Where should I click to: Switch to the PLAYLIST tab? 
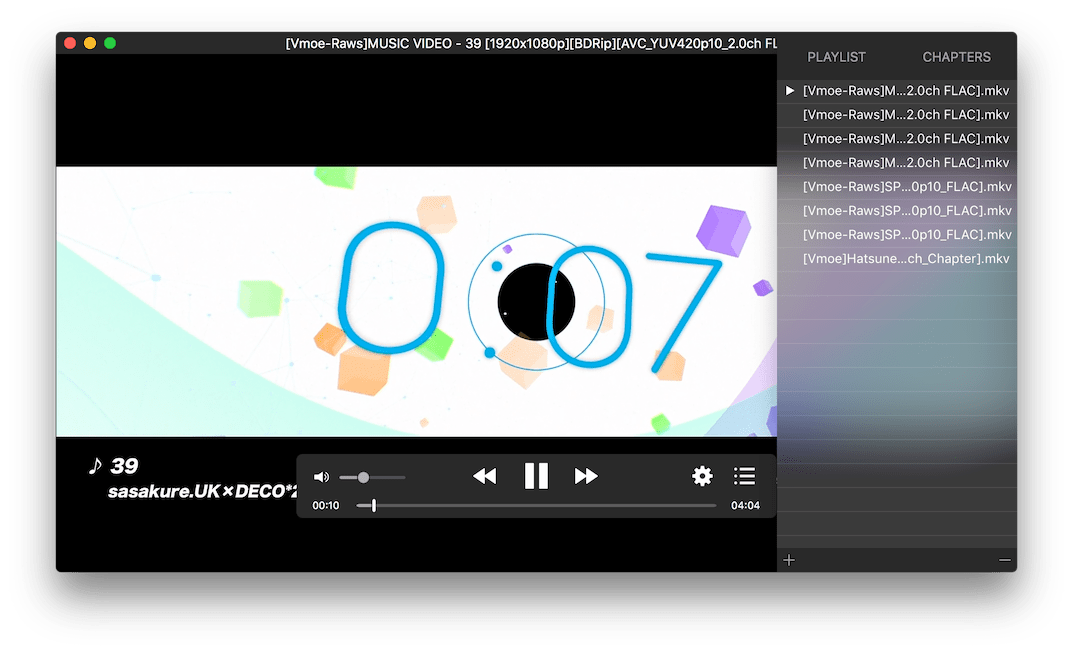pyautogui.click(x=836, y=57)
